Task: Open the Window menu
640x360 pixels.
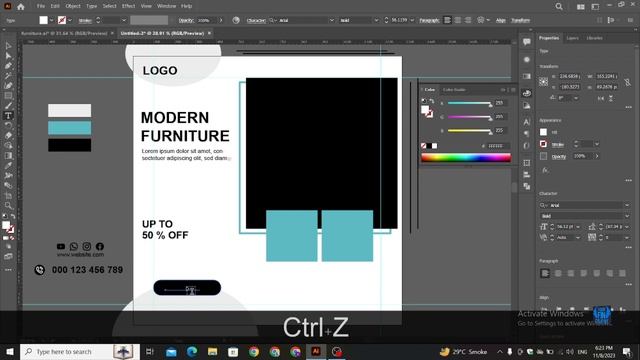Action: (166, 6)
